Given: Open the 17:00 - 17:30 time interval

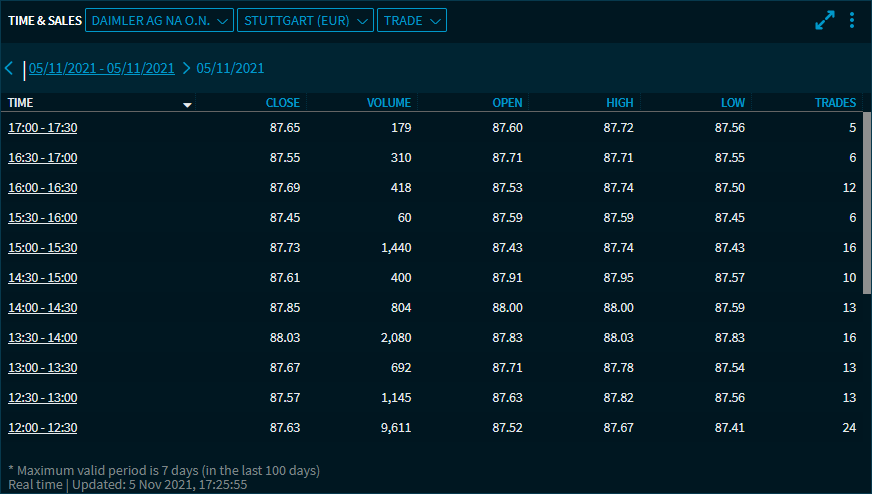Looking at the screenshot, I should point(43,128).
